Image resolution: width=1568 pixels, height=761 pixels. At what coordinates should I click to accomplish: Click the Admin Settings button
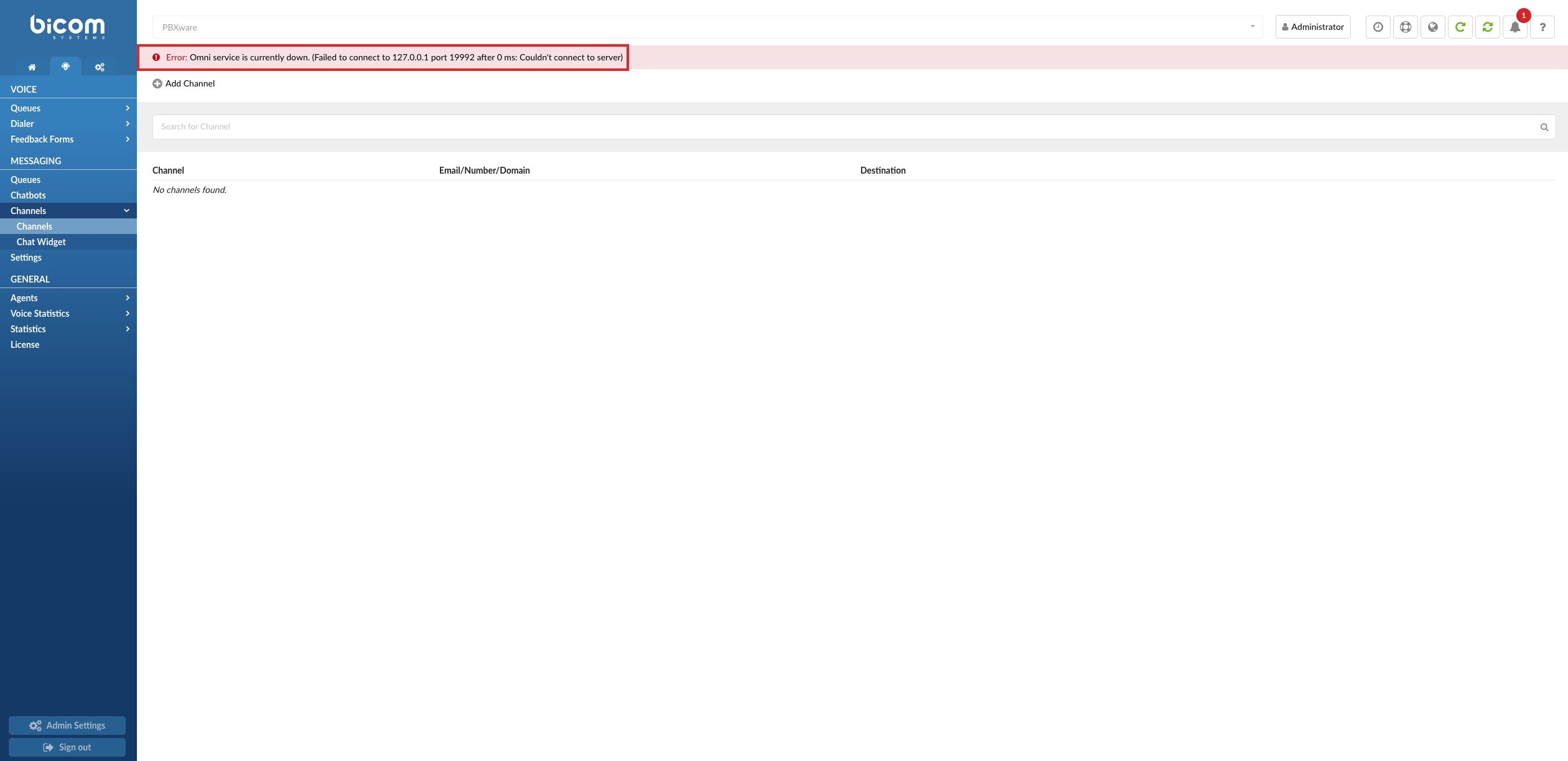click(67, 725)
